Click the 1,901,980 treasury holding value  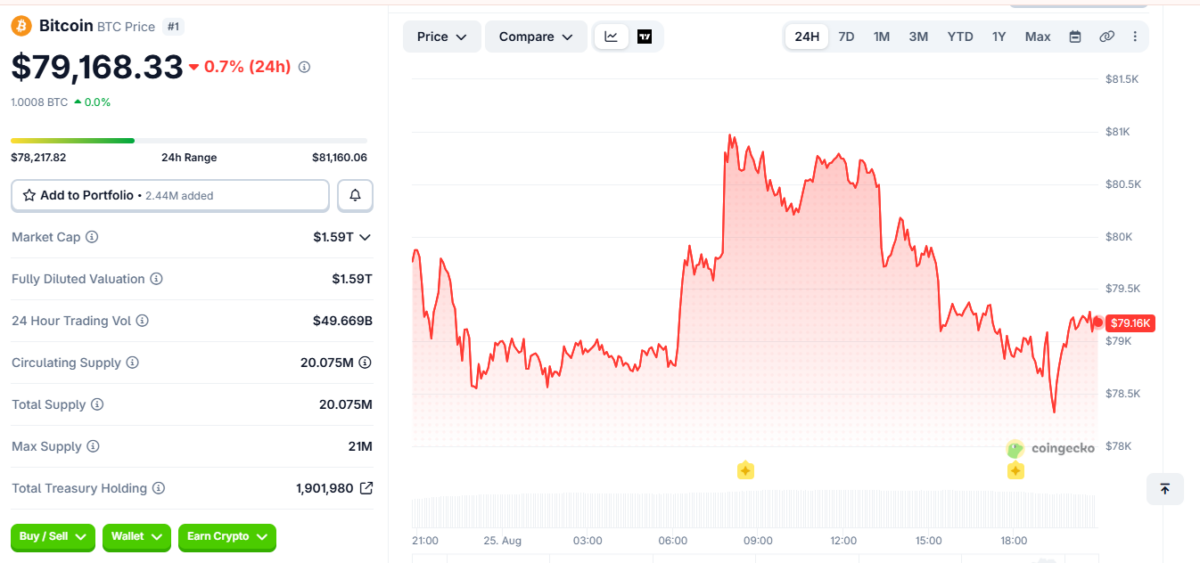point(324,489)
